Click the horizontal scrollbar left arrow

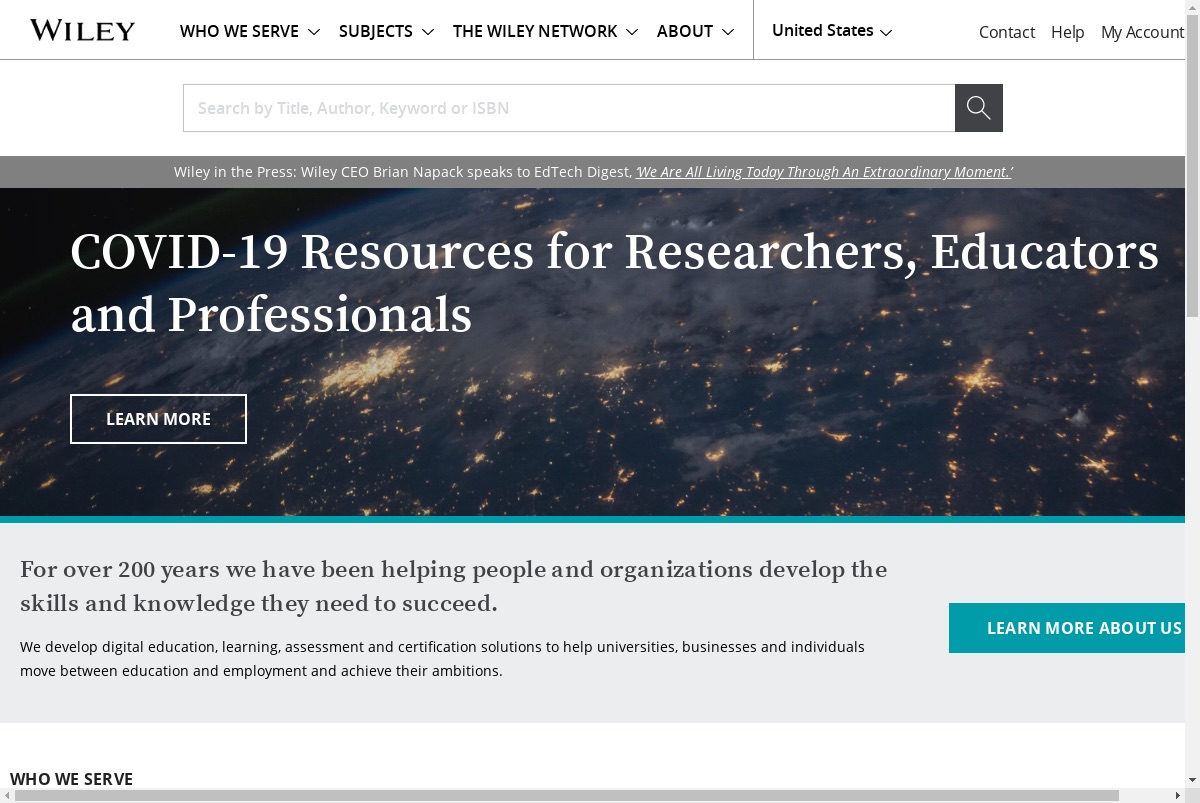(x=7, y=795)
